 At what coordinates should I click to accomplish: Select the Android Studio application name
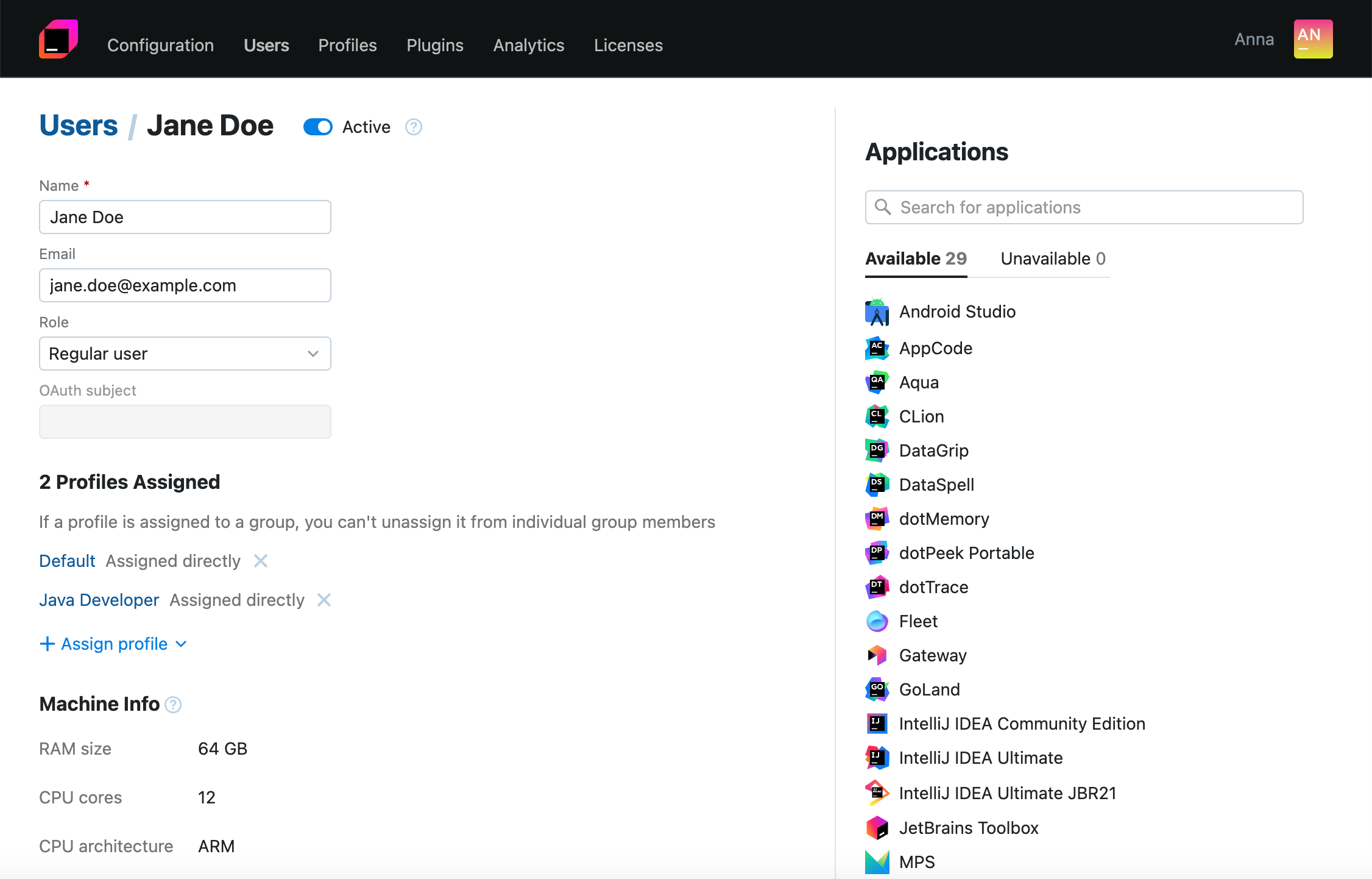tap(958, 311)
